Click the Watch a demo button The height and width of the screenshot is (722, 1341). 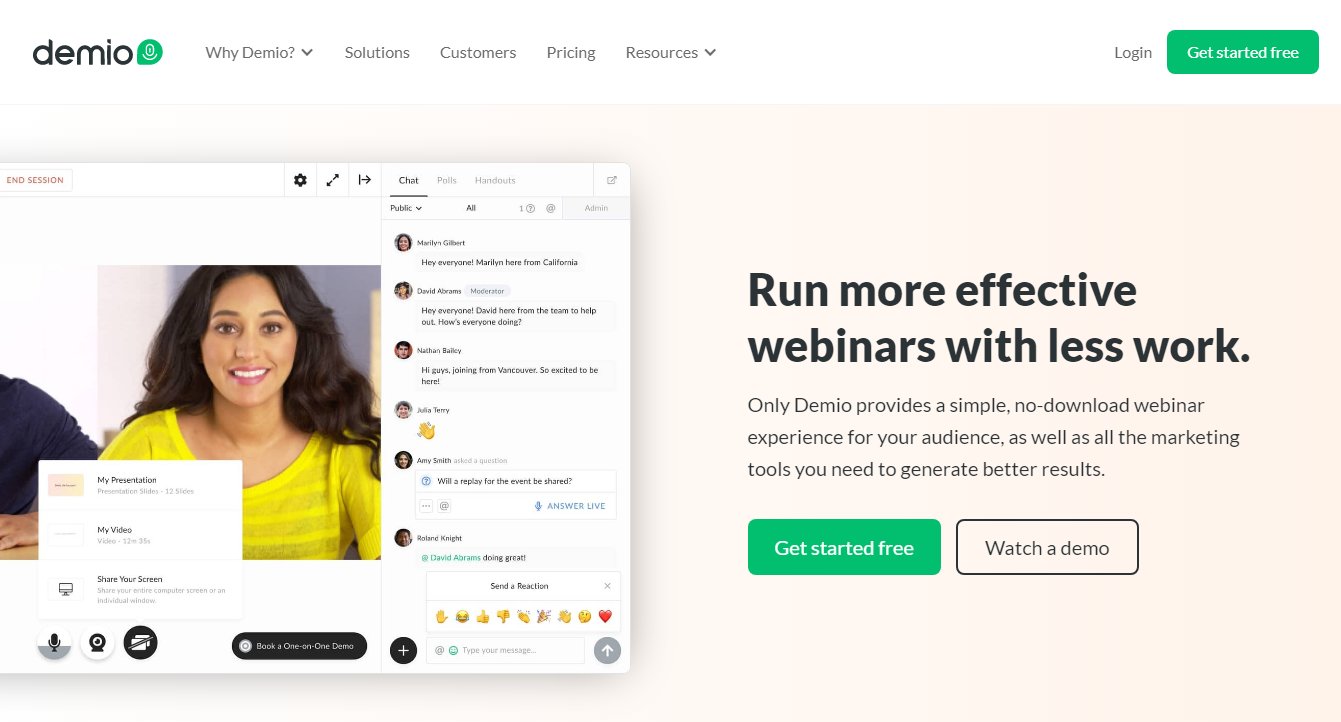tap(1047, 547)
